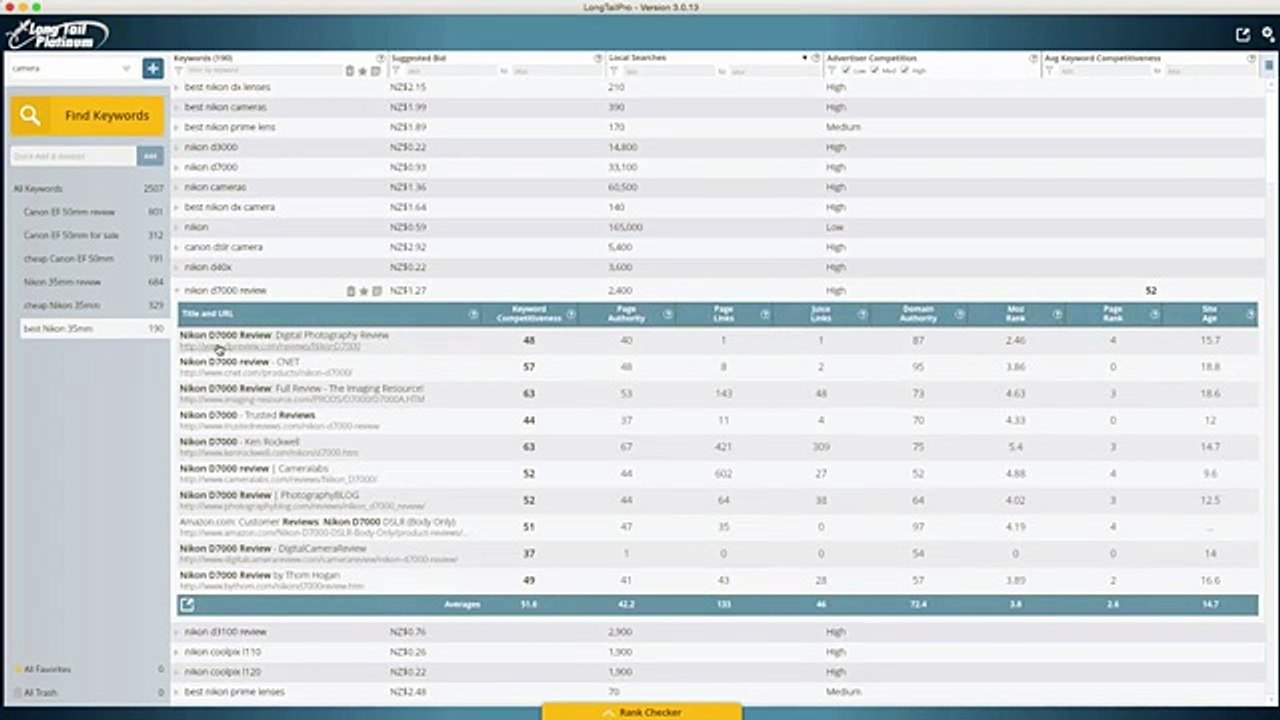Collapse the nikon d7000 review row
This screenshot has width=1280, height=720.
pyautogui.click(x=177, y=291)
